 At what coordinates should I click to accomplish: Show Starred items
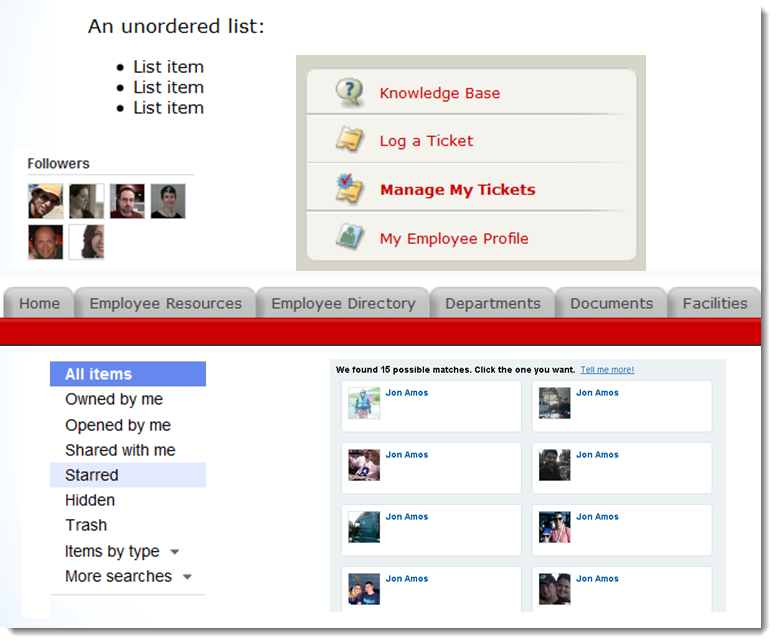[128, 475]
